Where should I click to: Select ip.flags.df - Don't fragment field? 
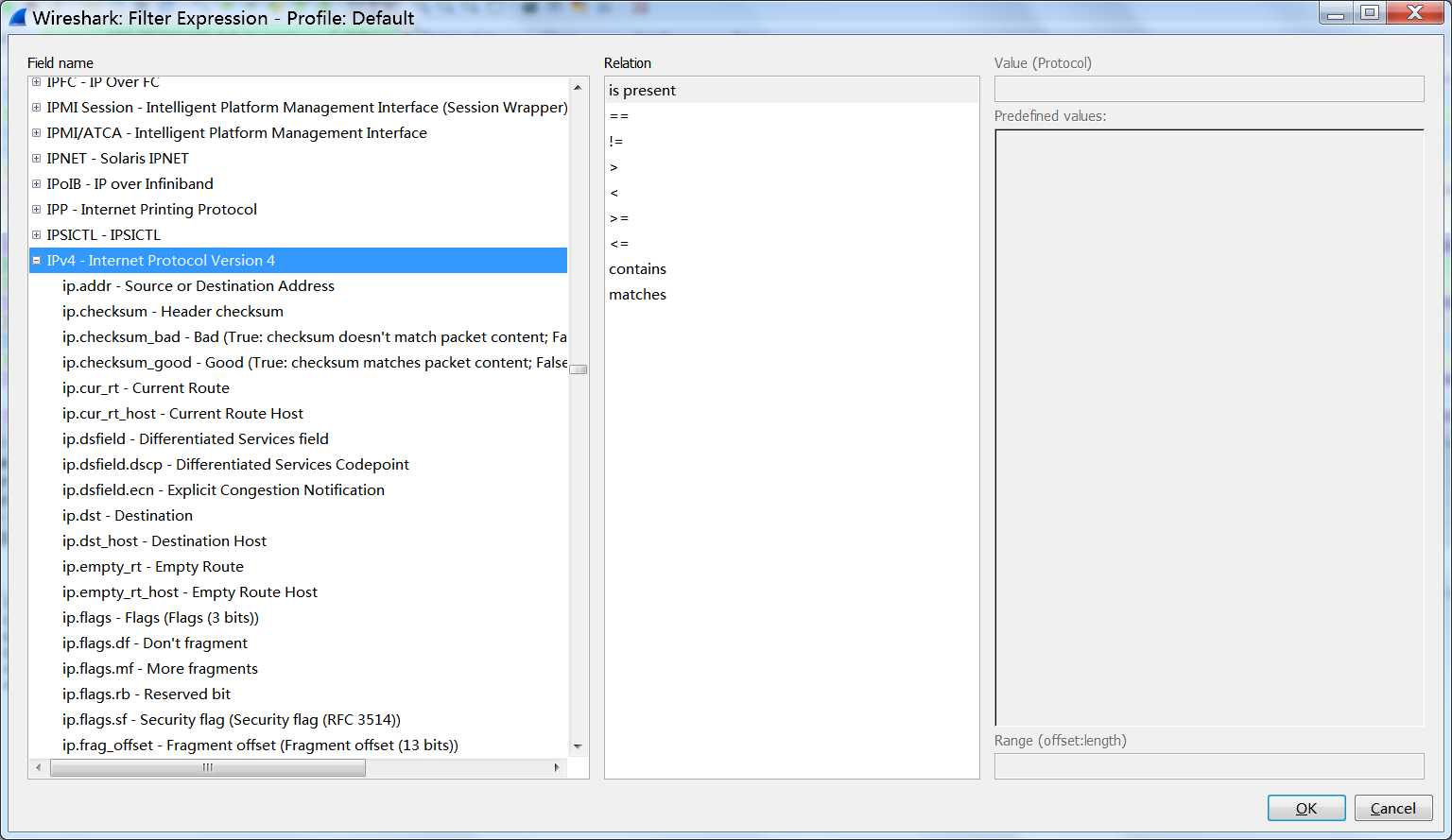tap(155, 643)
